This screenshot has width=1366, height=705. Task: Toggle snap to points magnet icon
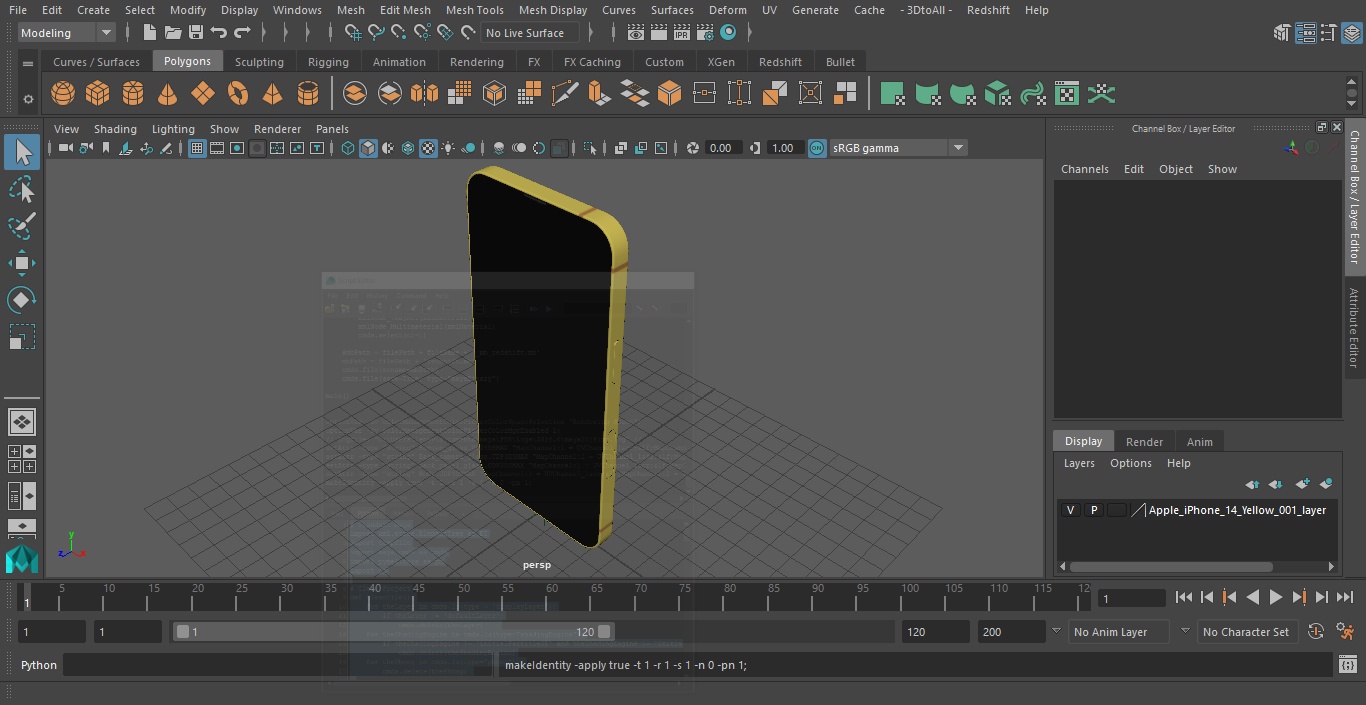click(x=399, y=33)
